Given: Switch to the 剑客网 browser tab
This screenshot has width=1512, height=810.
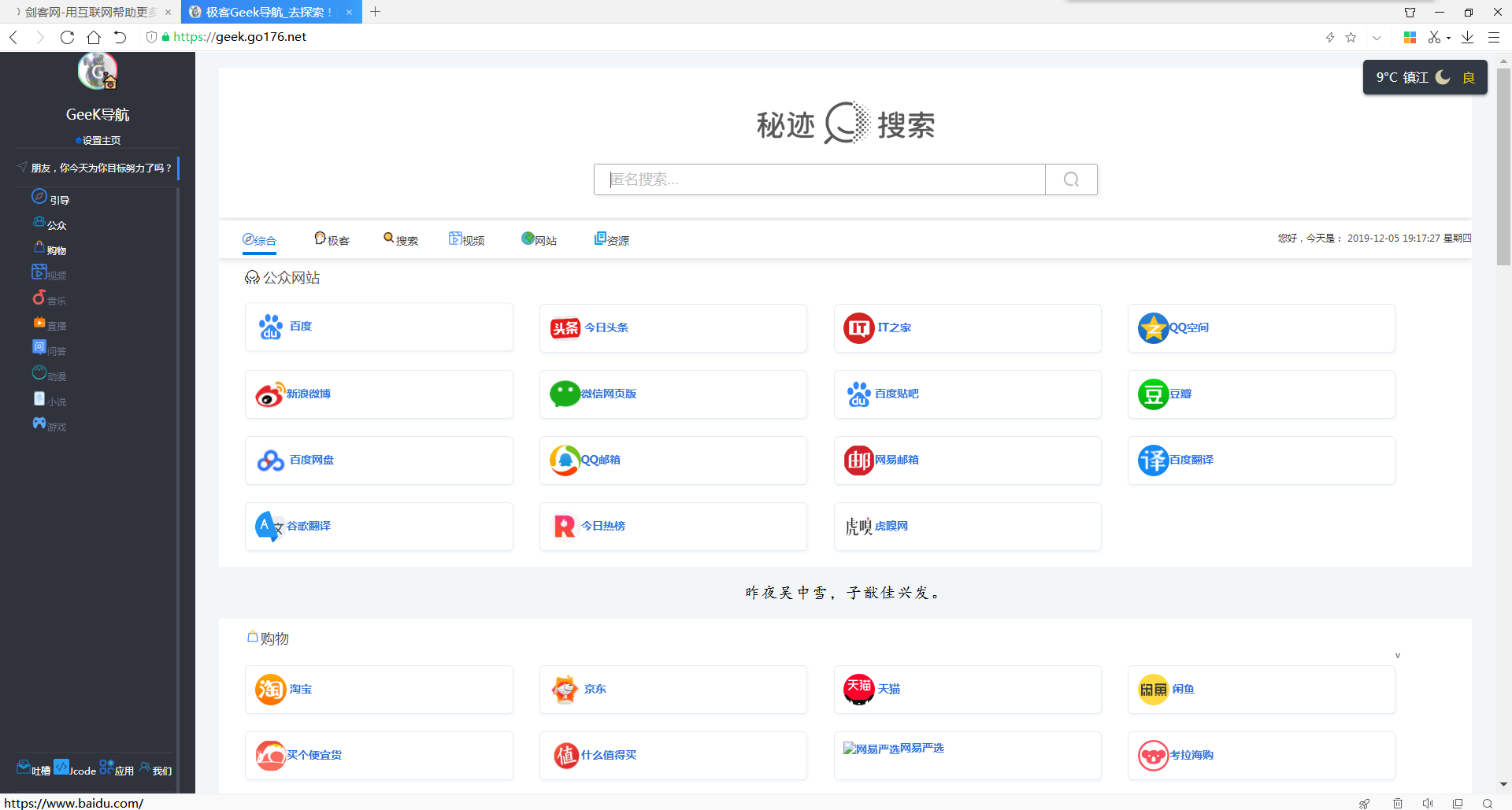Looking at the screenshot, I should pyautogui.click(x=89, y=12).
